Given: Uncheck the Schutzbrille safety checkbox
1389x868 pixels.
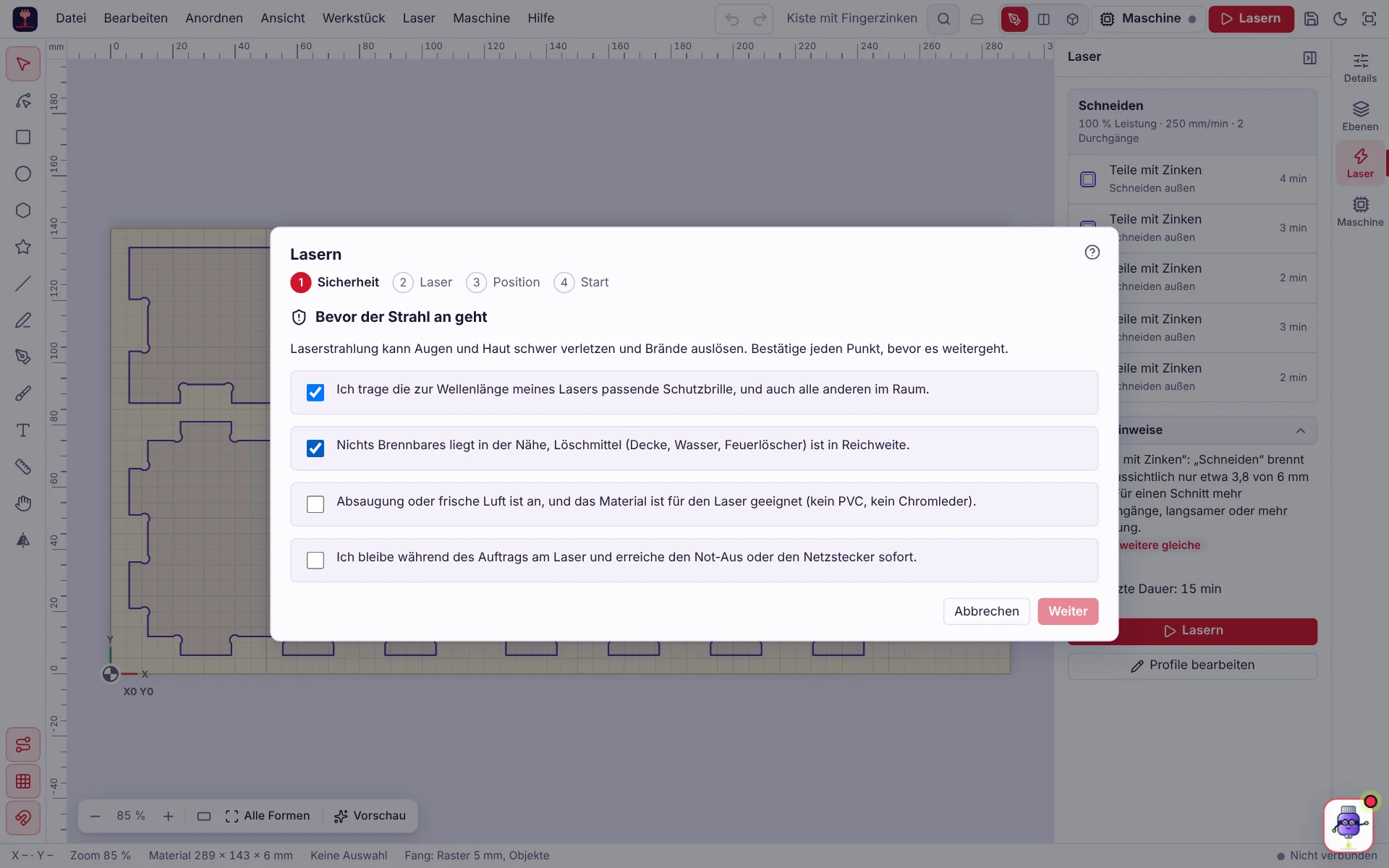Looking at the screenshot, I should 315,393.
